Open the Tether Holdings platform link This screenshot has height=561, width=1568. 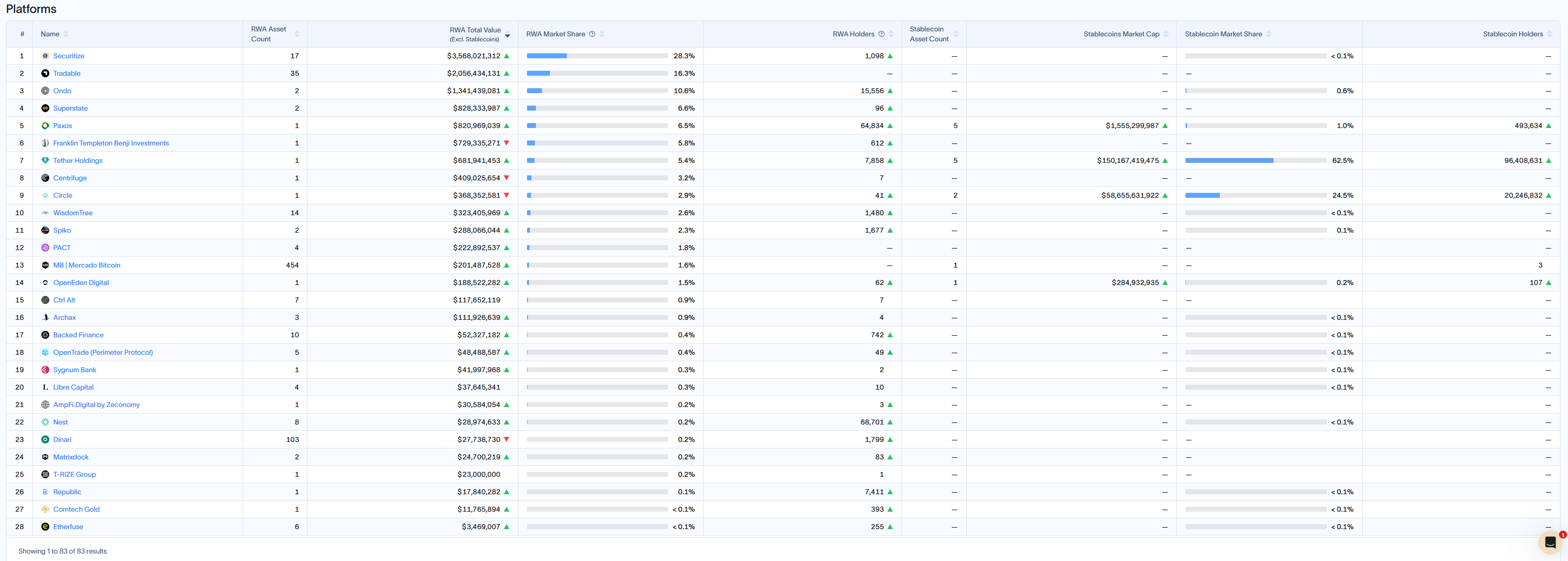pos(78,161)
